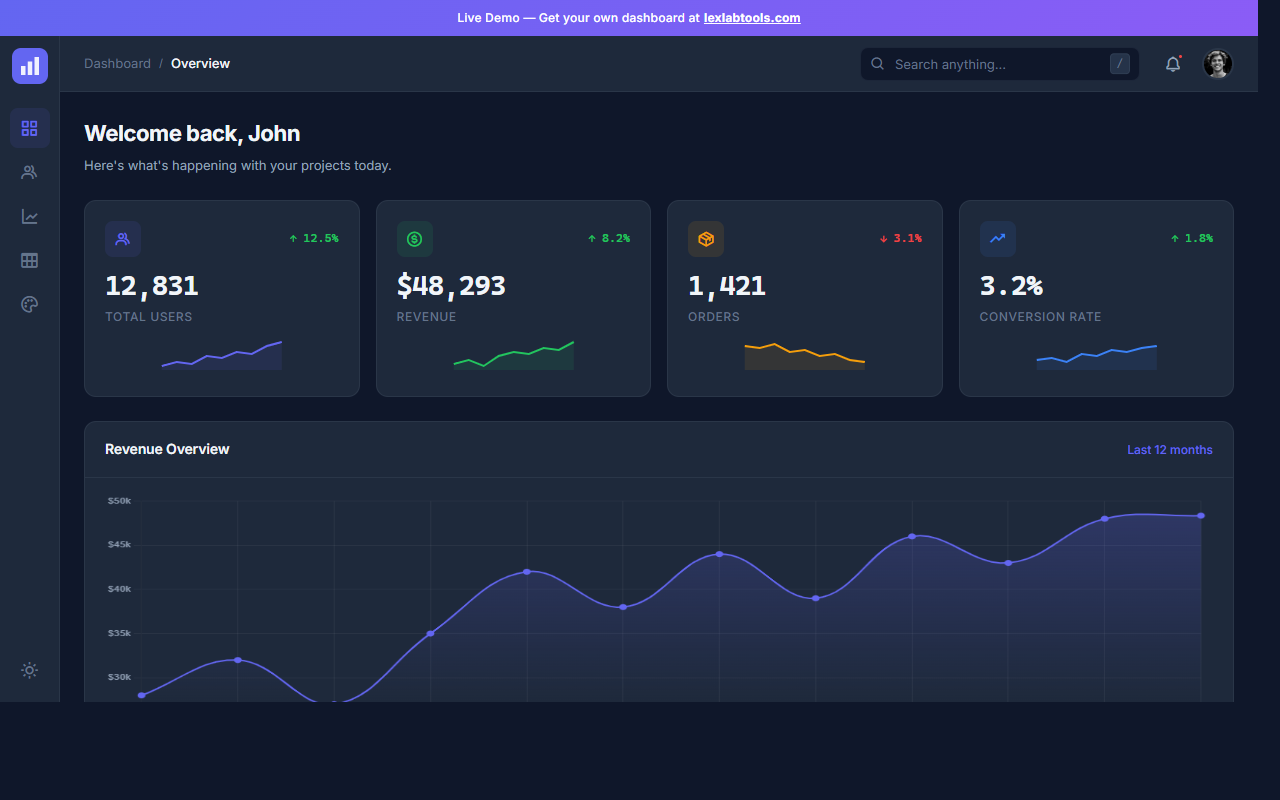Change the Last 12 months range
The image size is (1280, 800).
click(x=1169, y=450)
